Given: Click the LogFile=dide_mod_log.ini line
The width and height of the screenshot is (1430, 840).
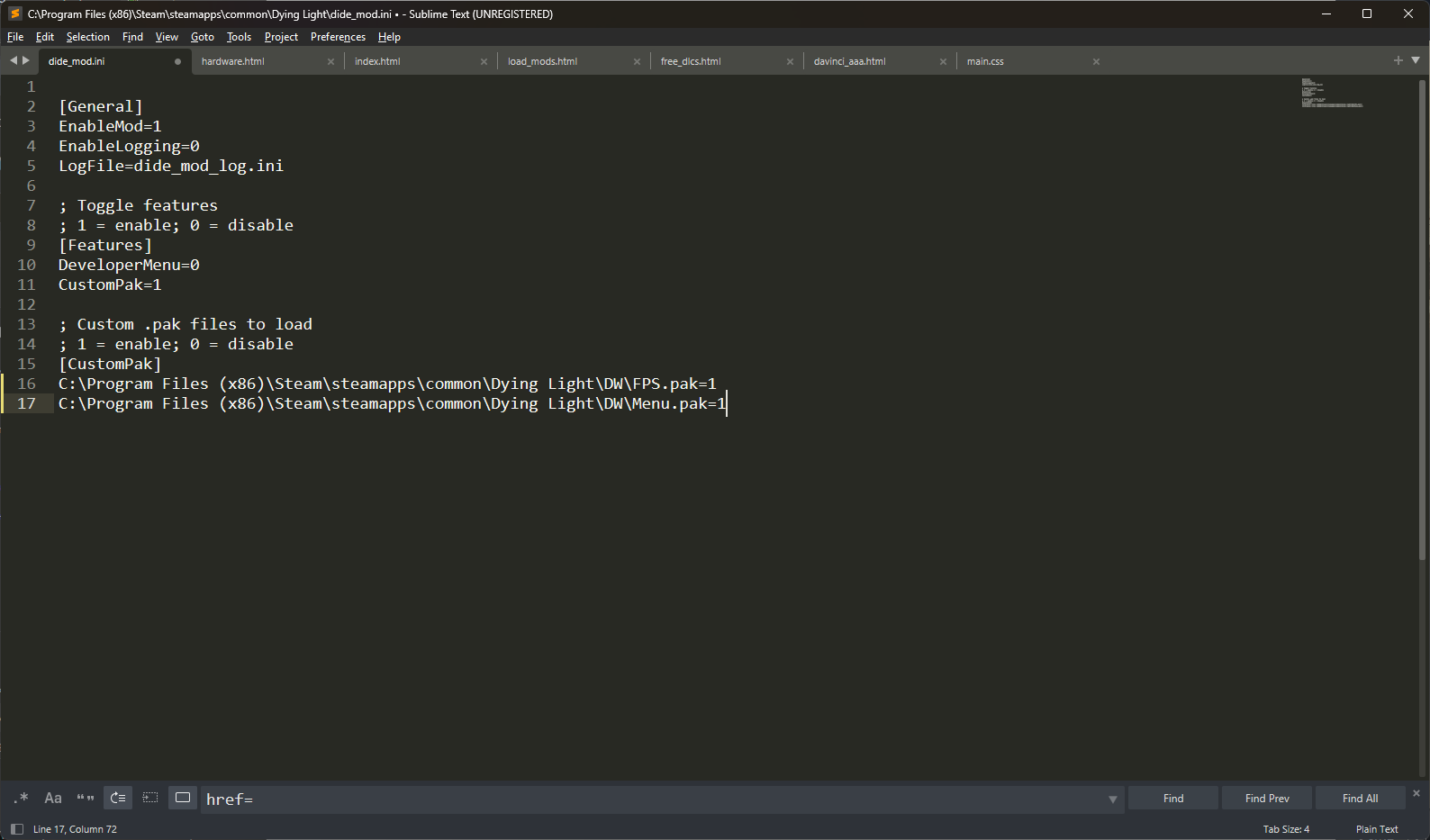Looking at the screenshot, I should [171, 166].
